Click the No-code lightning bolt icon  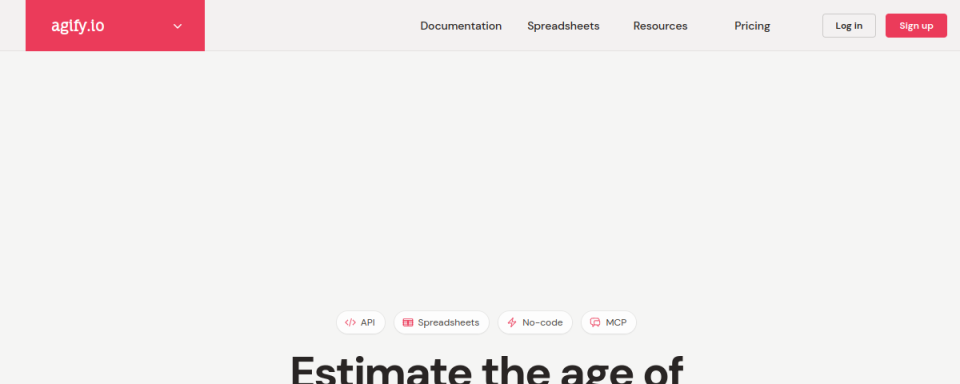coord(512,323)
